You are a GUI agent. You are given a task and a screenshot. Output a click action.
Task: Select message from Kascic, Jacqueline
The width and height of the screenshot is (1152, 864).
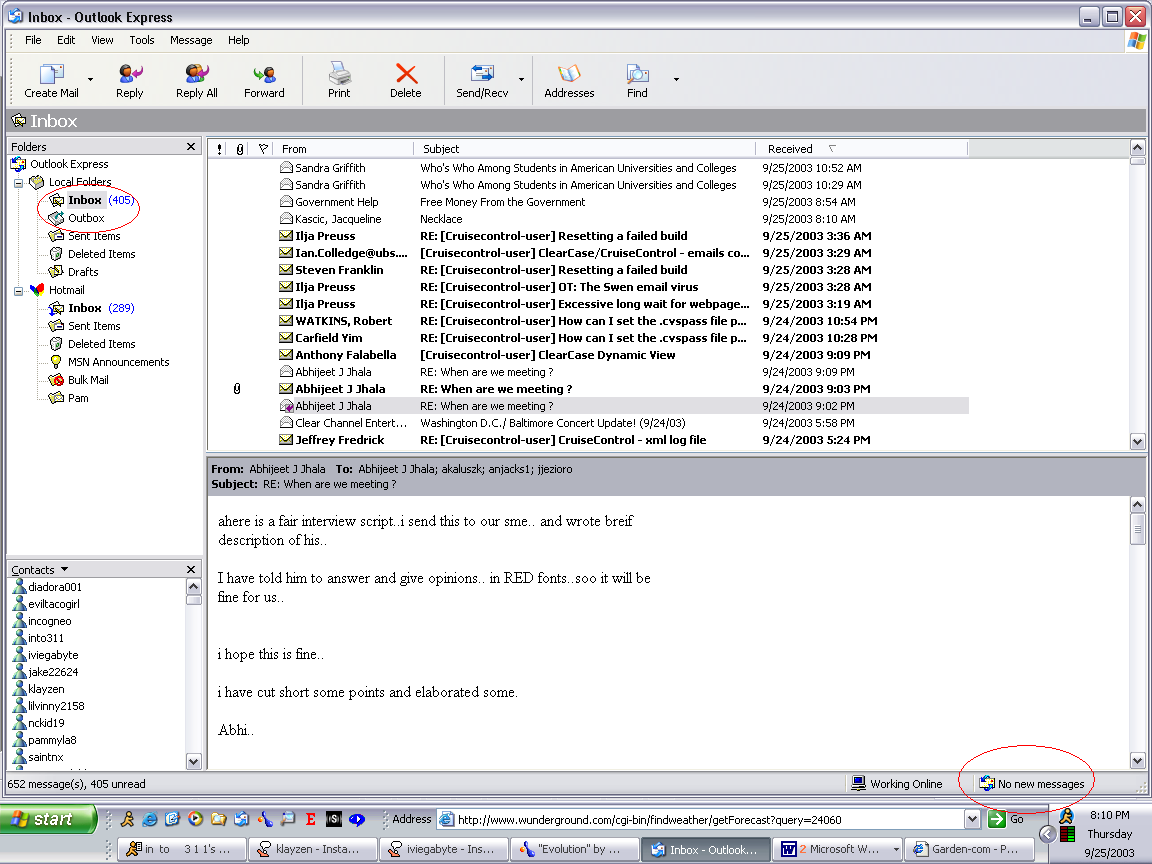point(588,219)
